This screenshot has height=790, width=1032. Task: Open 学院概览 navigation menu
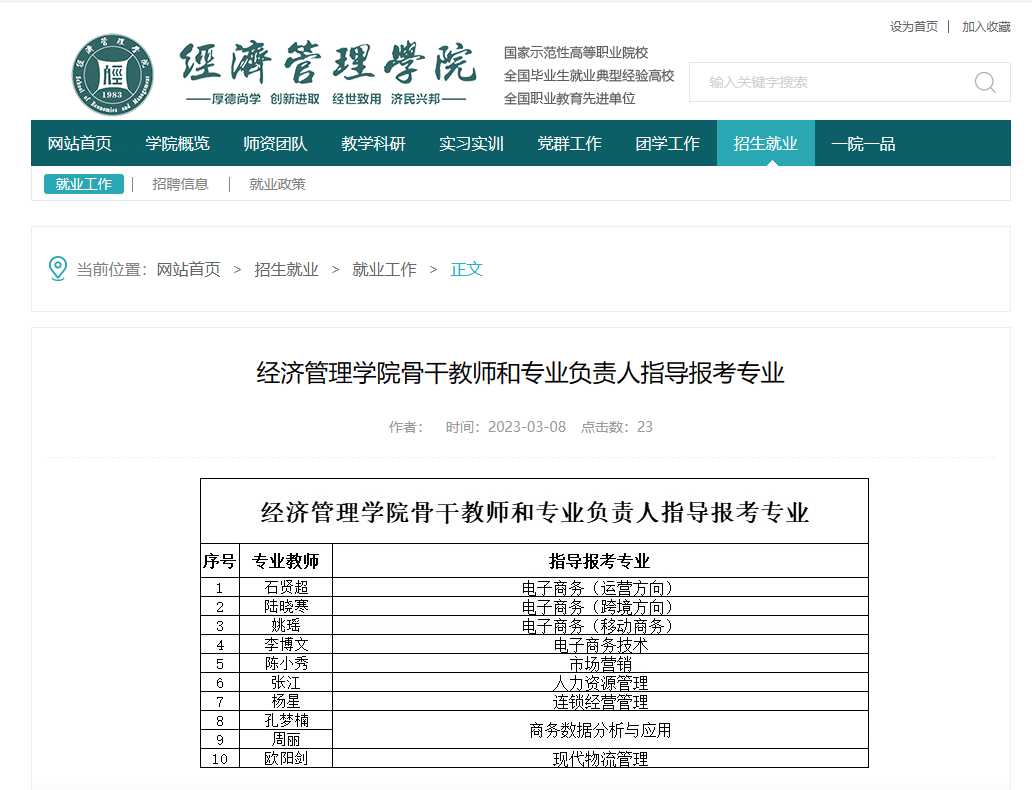click(178, 144)
